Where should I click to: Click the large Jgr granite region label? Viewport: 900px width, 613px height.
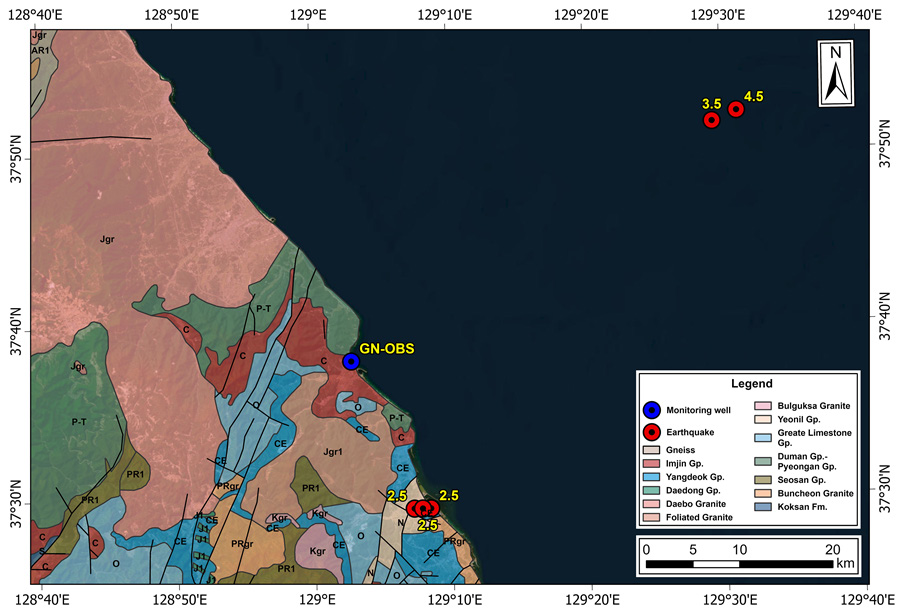tap(108, 240)
